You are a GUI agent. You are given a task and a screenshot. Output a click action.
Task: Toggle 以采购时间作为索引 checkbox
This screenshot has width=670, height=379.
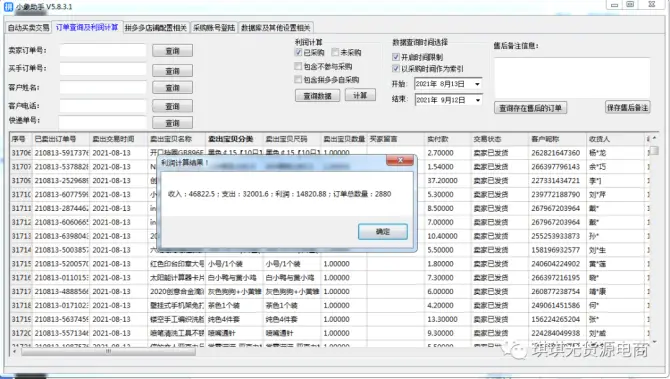tap(396, 68)
